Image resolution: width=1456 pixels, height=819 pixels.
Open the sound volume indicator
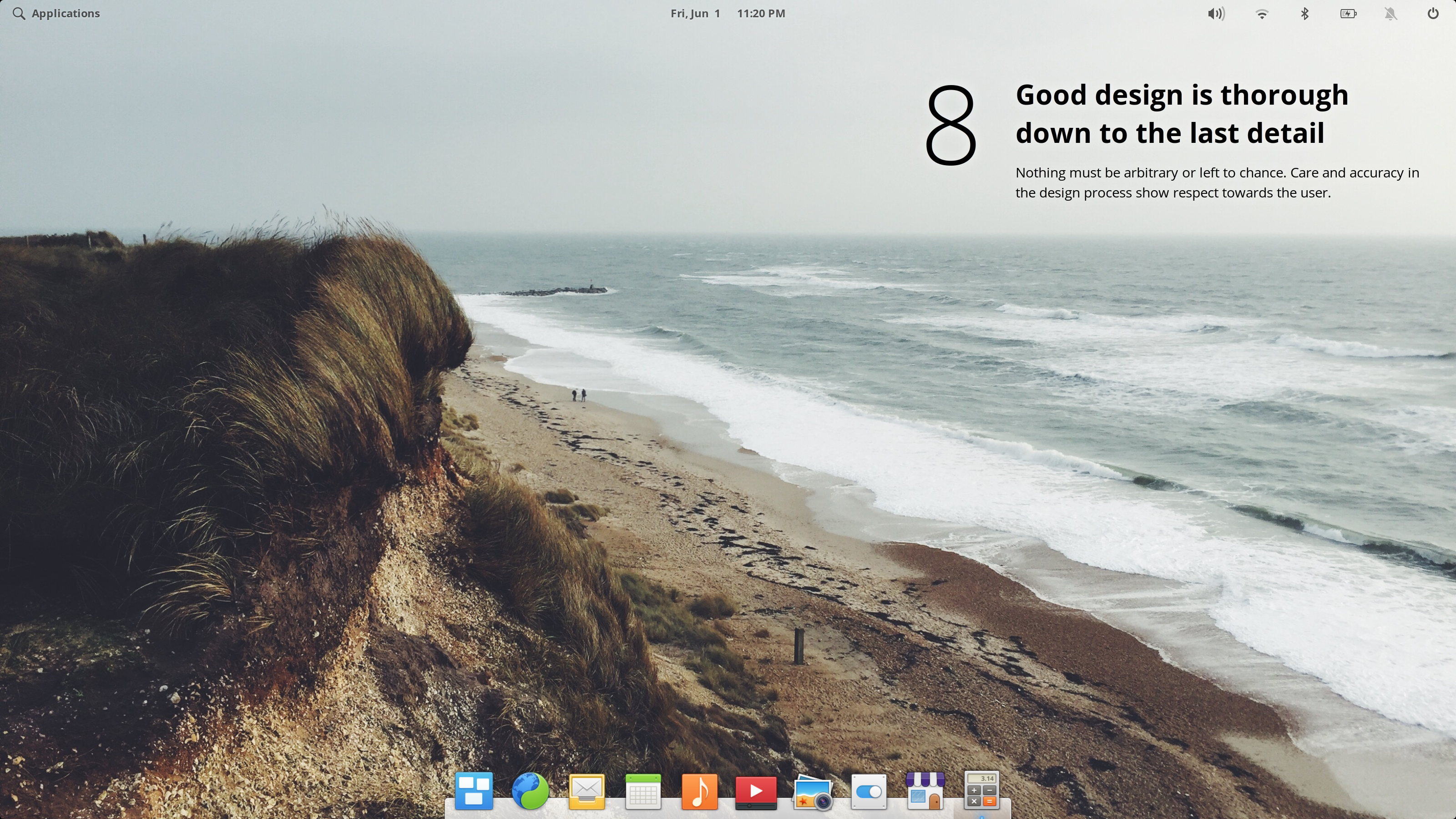(x=1216, y=14)
